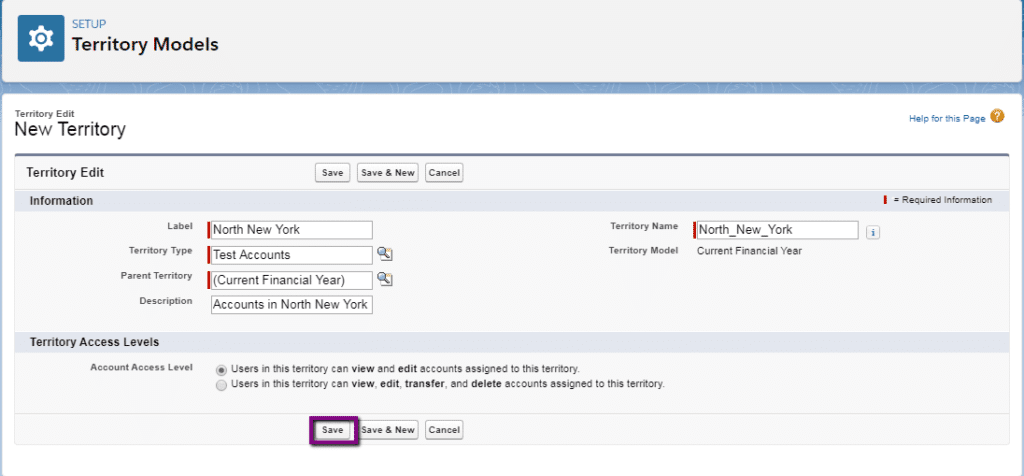Click into the Territory Type field
Screen dimensions: 1024x476
click(x=291, y=255)
